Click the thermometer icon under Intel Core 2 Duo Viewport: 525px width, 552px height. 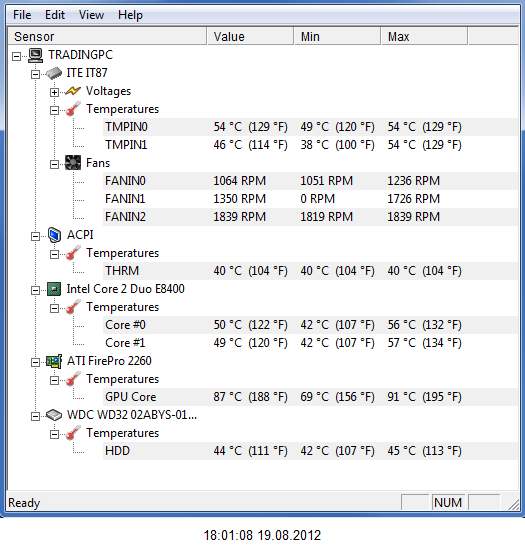[73, 307]
